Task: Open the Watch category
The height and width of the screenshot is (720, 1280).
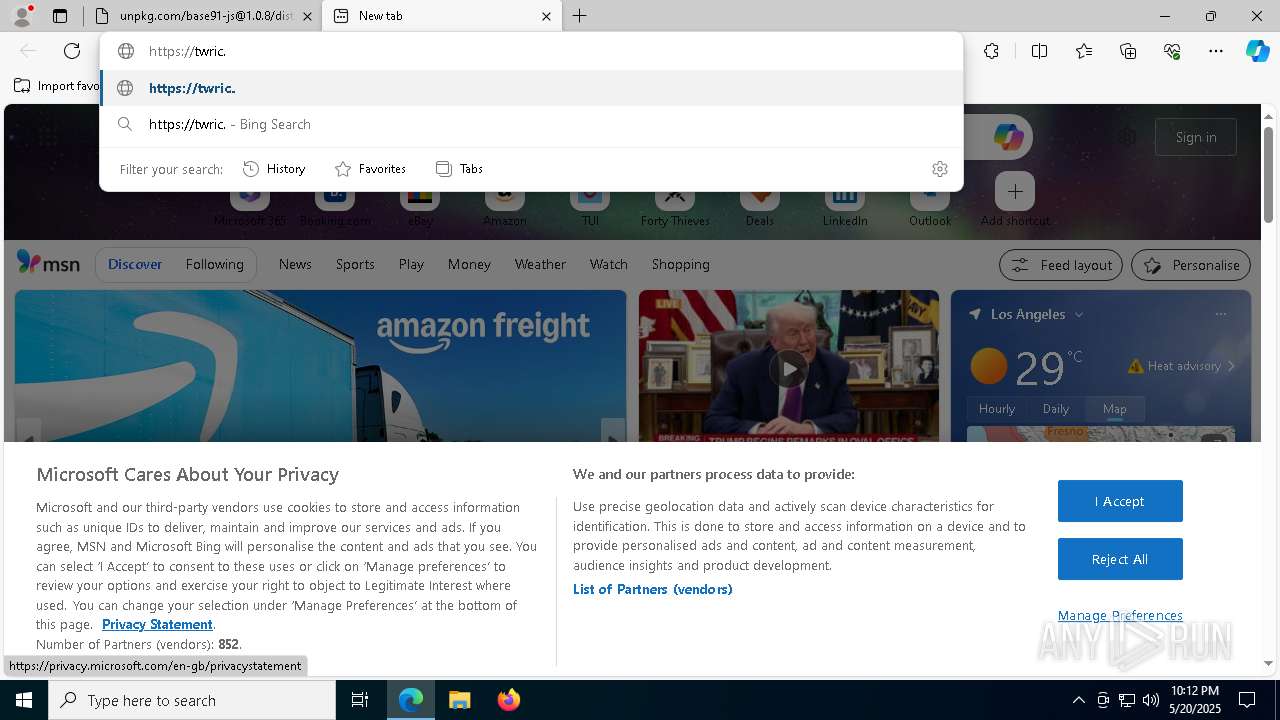Action: pos(608,264)
